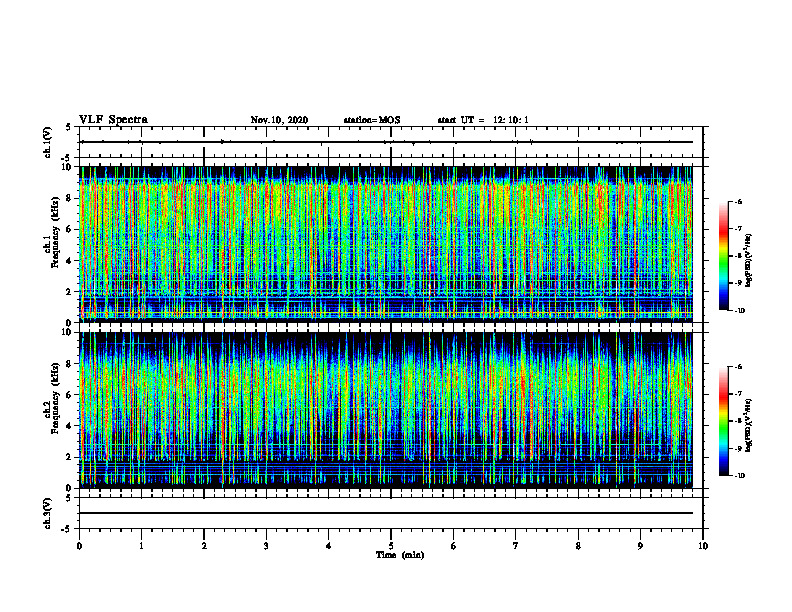792x612 pixels.
Task: Click the ch.3 voltage waveform trace
Action: (x=386, y=513)
